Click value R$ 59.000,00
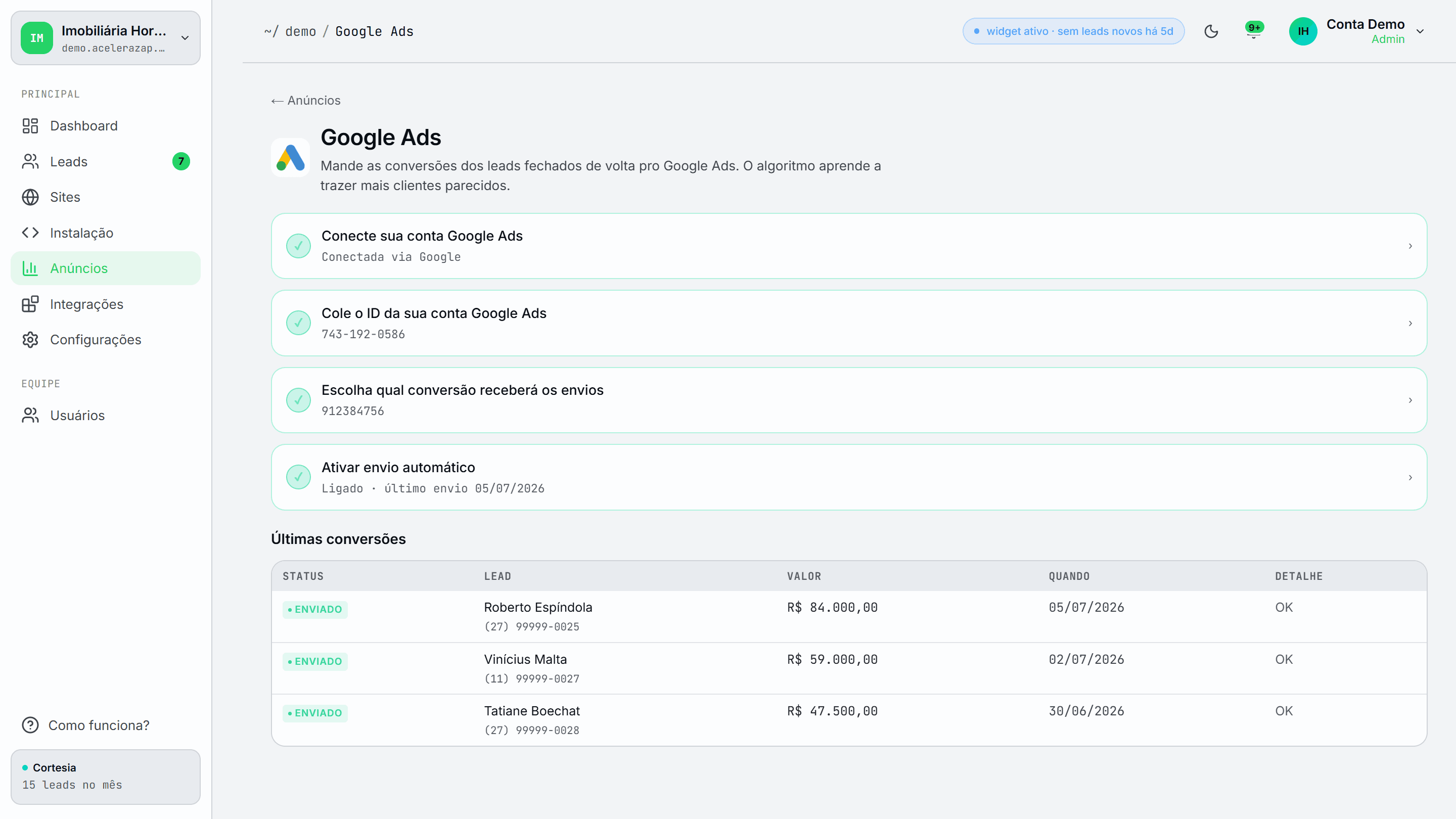The image size is (1456, 819). 832,660
